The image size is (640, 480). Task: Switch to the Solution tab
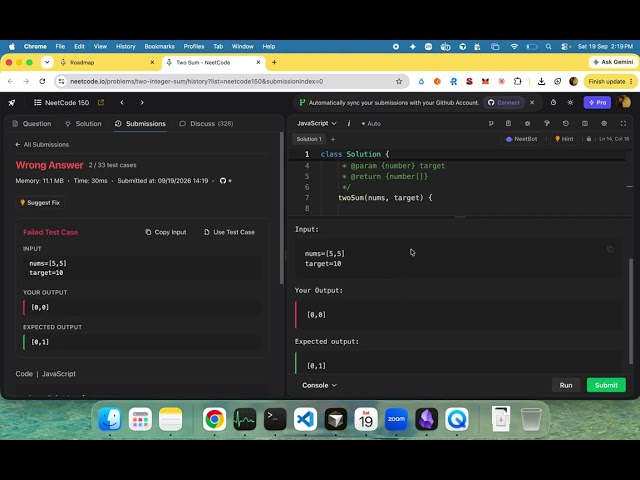[x=83, y=124]
